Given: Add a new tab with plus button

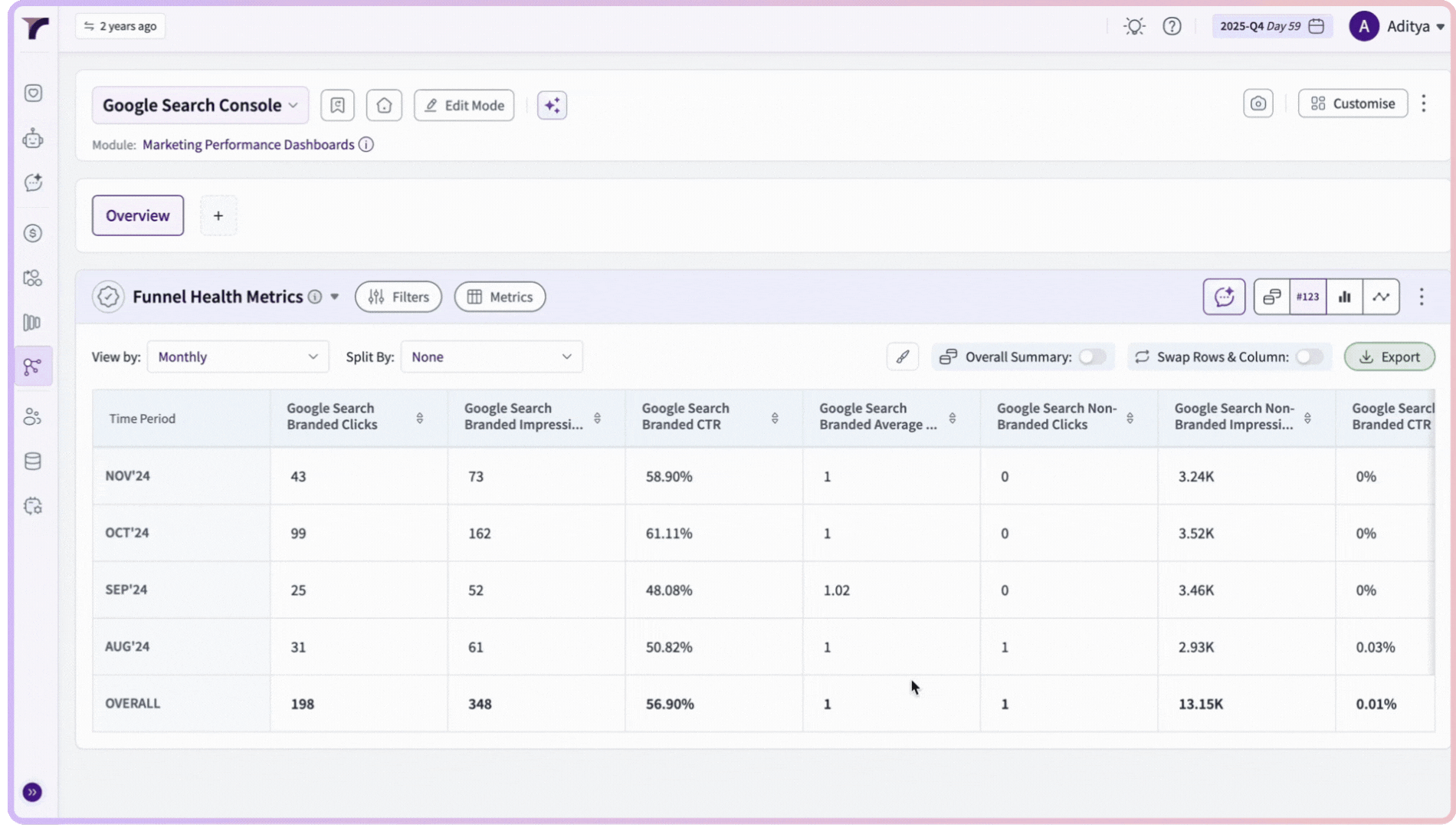Looking at the screenshot, I should click(218, 215).
